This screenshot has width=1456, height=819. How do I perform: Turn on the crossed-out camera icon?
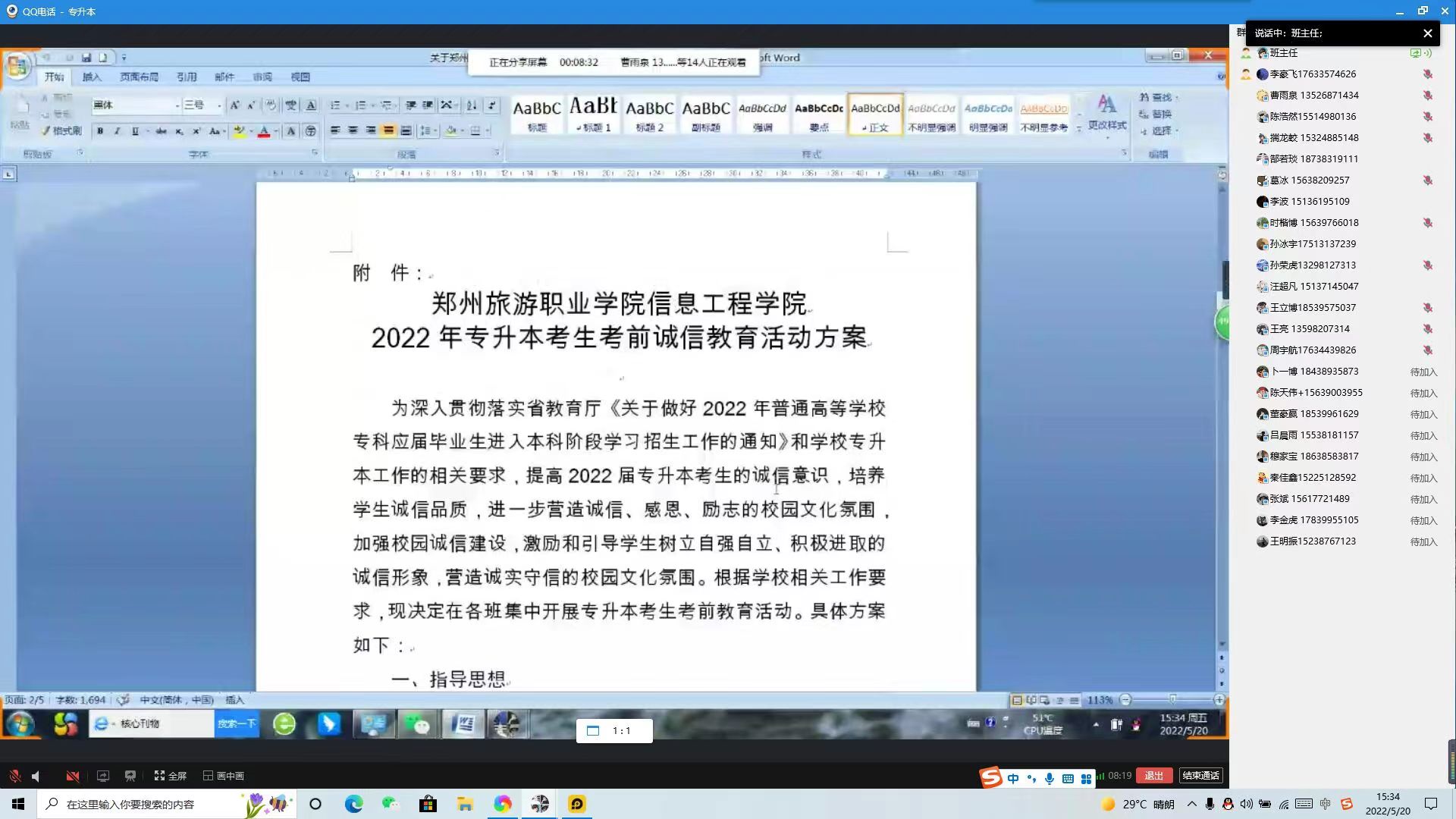(x=73, y=776)
